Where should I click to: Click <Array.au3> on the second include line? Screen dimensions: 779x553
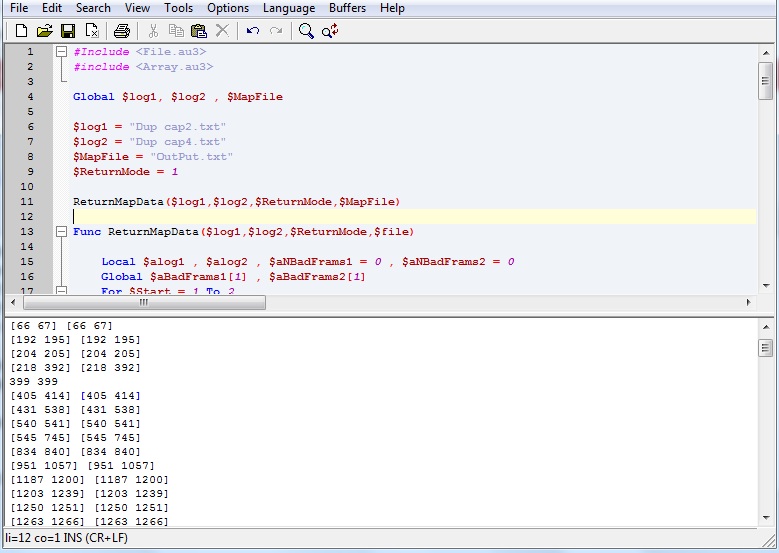pyautogui.click(x=174, y=67)
